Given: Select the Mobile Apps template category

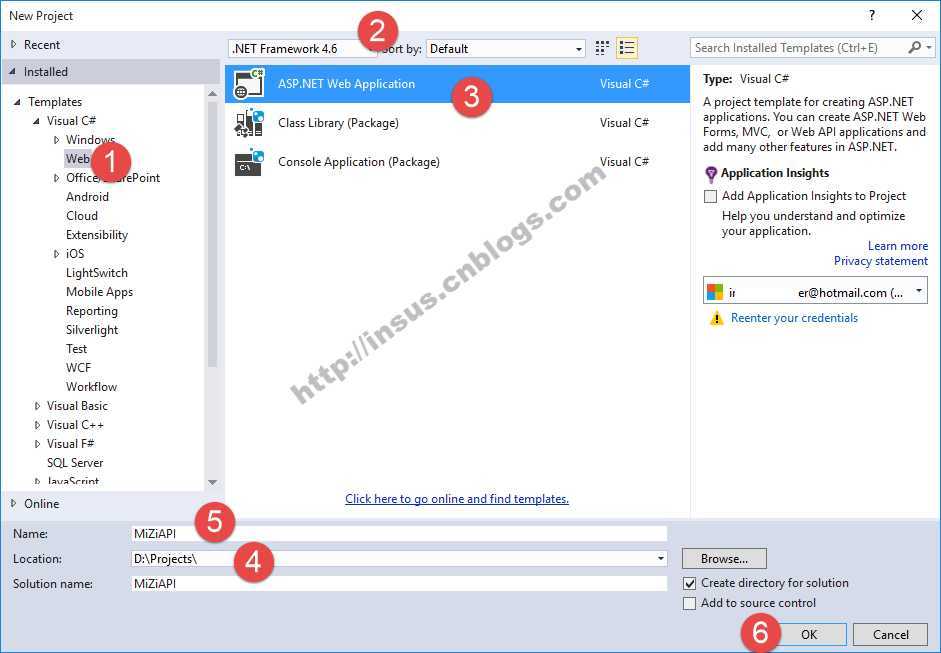Looking at the screenshot, I should (x=100, y=292).
